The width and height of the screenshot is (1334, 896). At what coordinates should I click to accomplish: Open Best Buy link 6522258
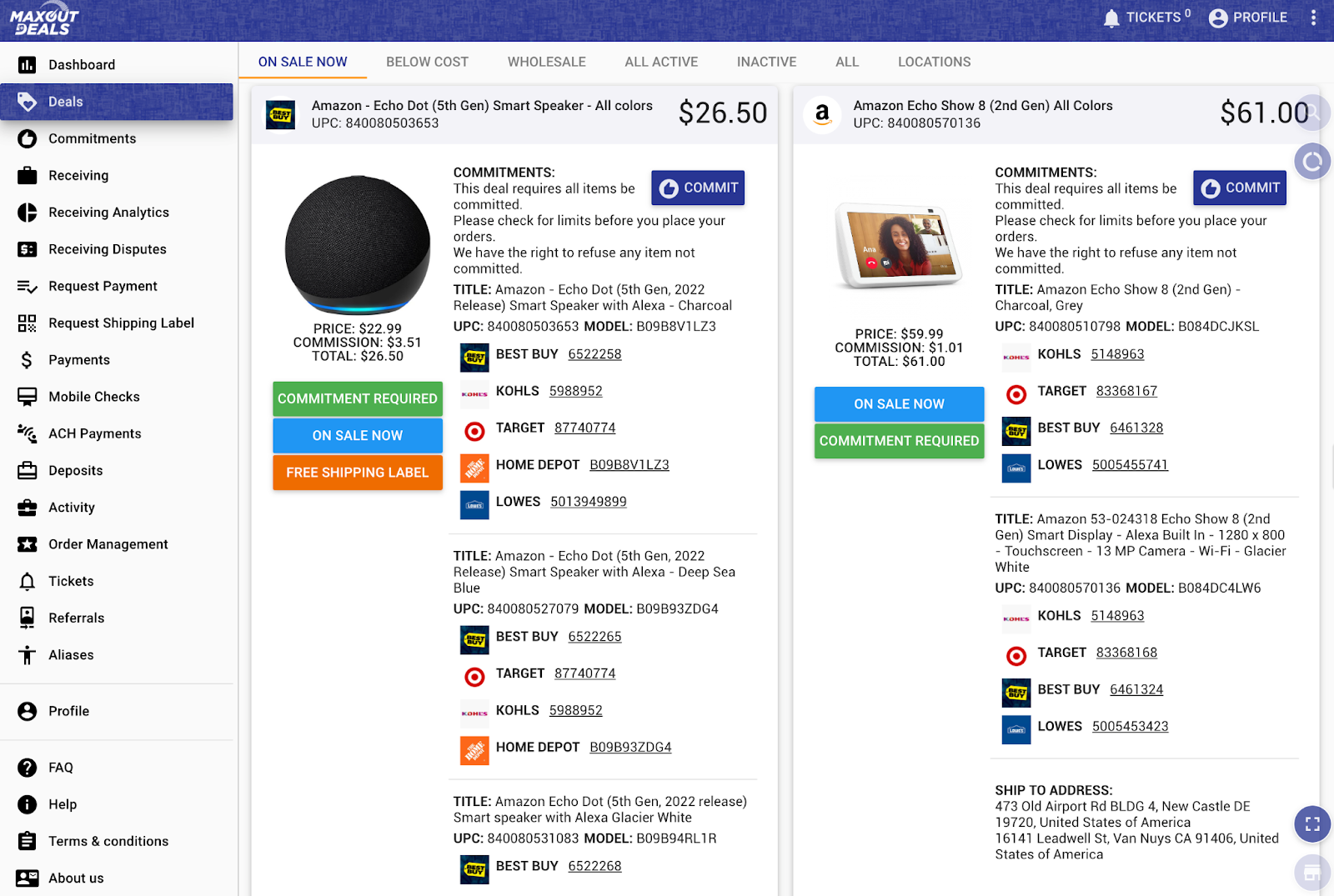pyautogui.click(x=594, y=354)
